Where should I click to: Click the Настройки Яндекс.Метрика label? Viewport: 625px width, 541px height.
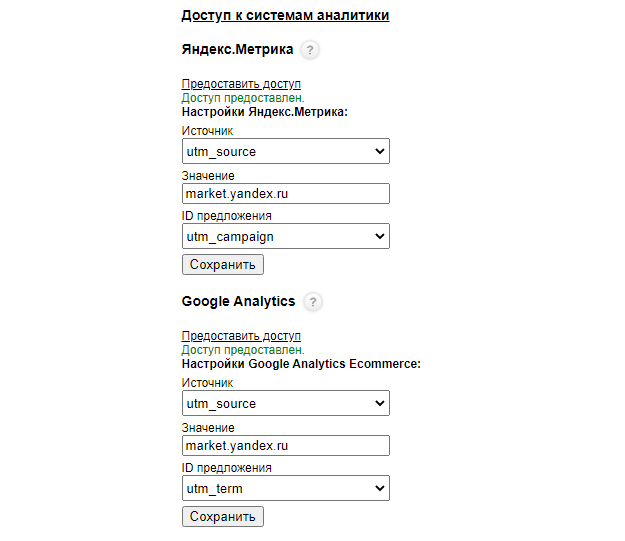(265, 112)
